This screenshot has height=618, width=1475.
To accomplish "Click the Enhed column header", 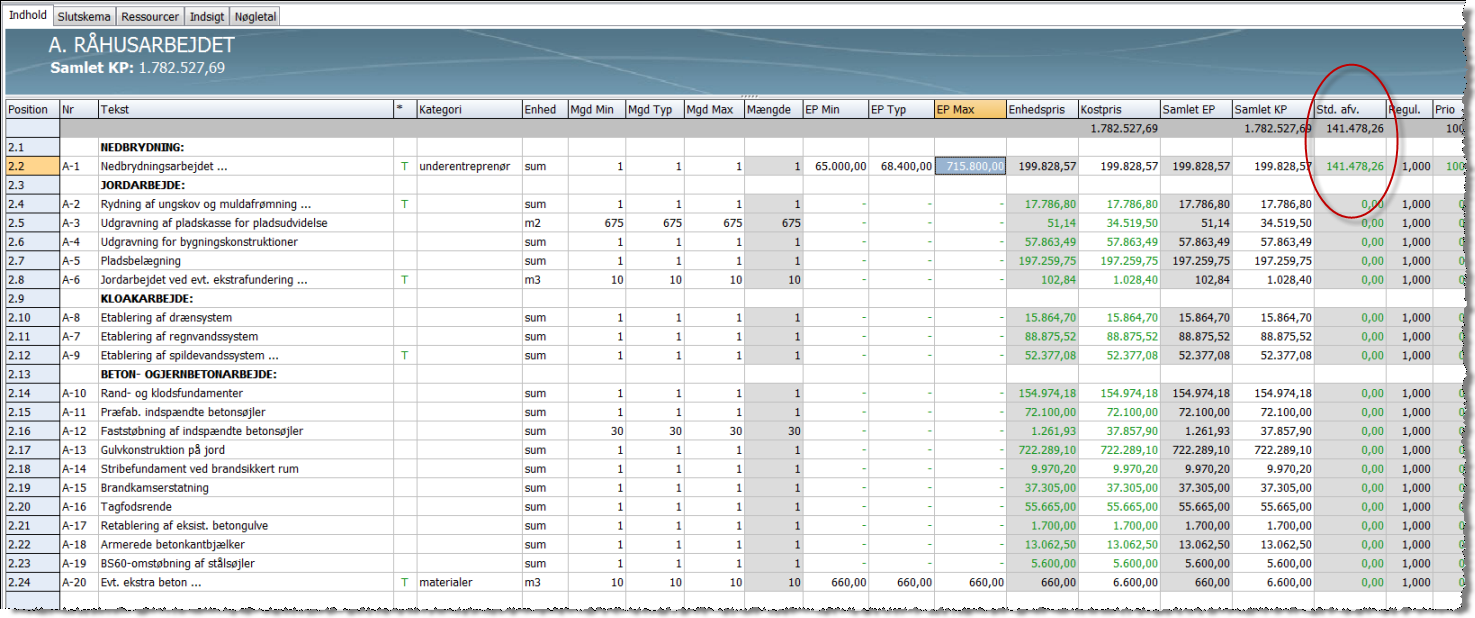I will click(544, 109).
